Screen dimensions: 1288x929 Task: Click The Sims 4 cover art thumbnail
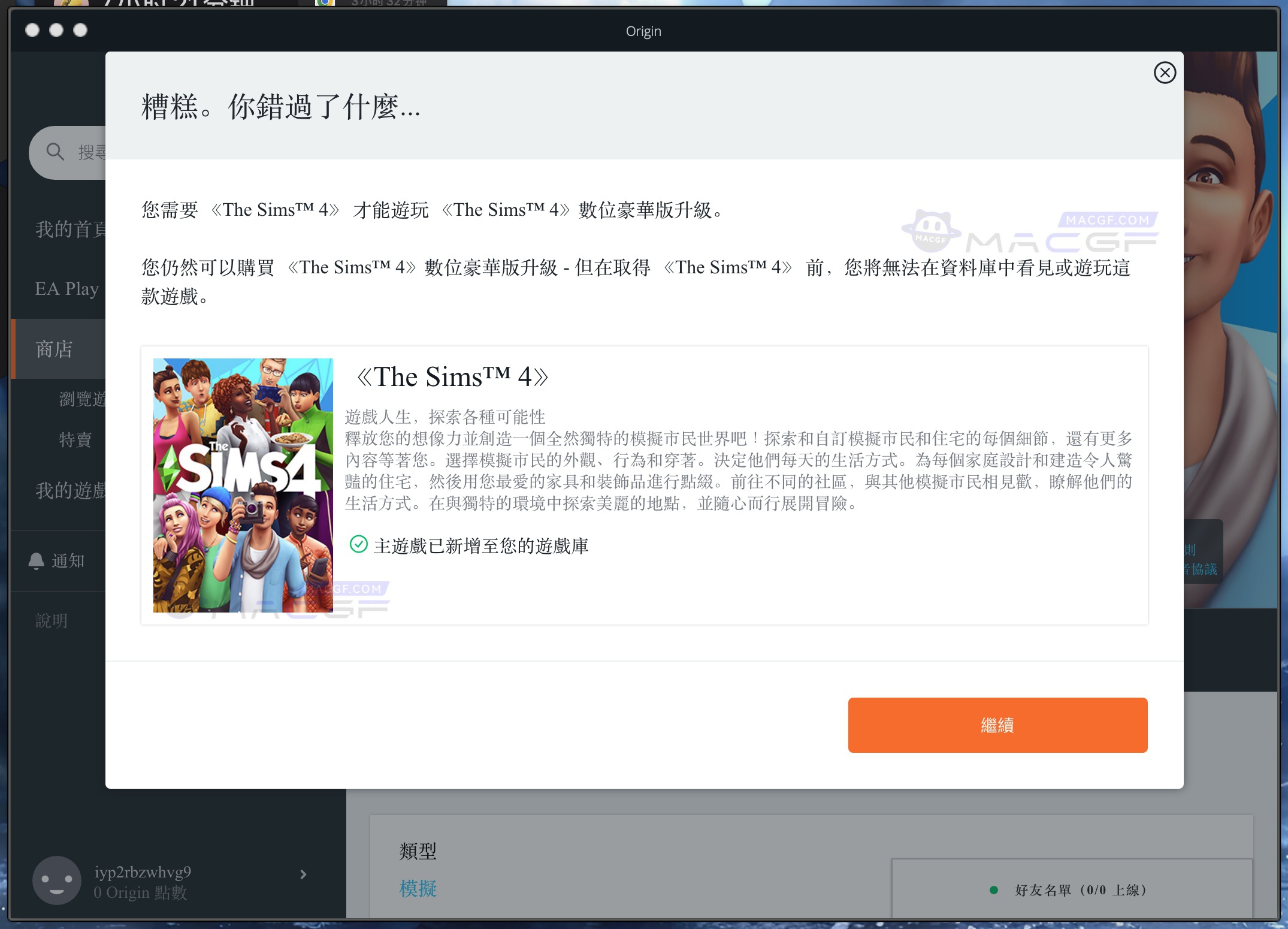click(242, 484)
